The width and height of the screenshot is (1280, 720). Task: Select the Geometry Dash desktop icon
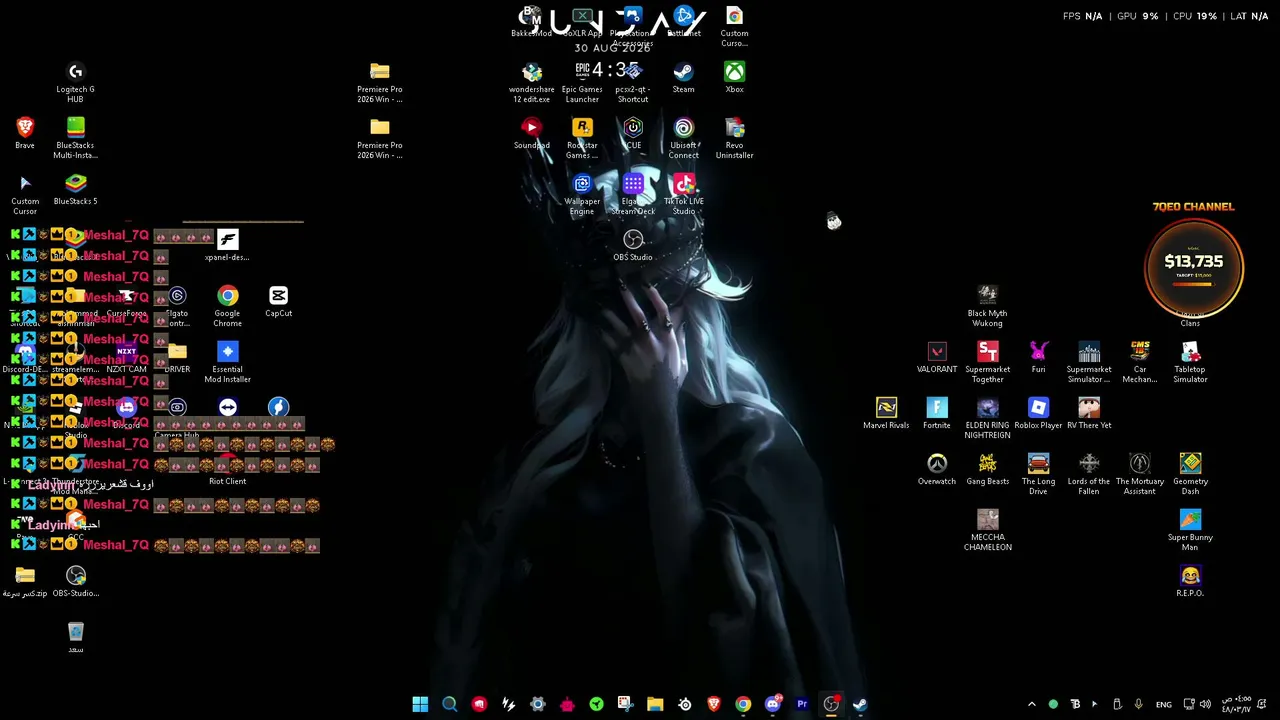(1190, 474)
